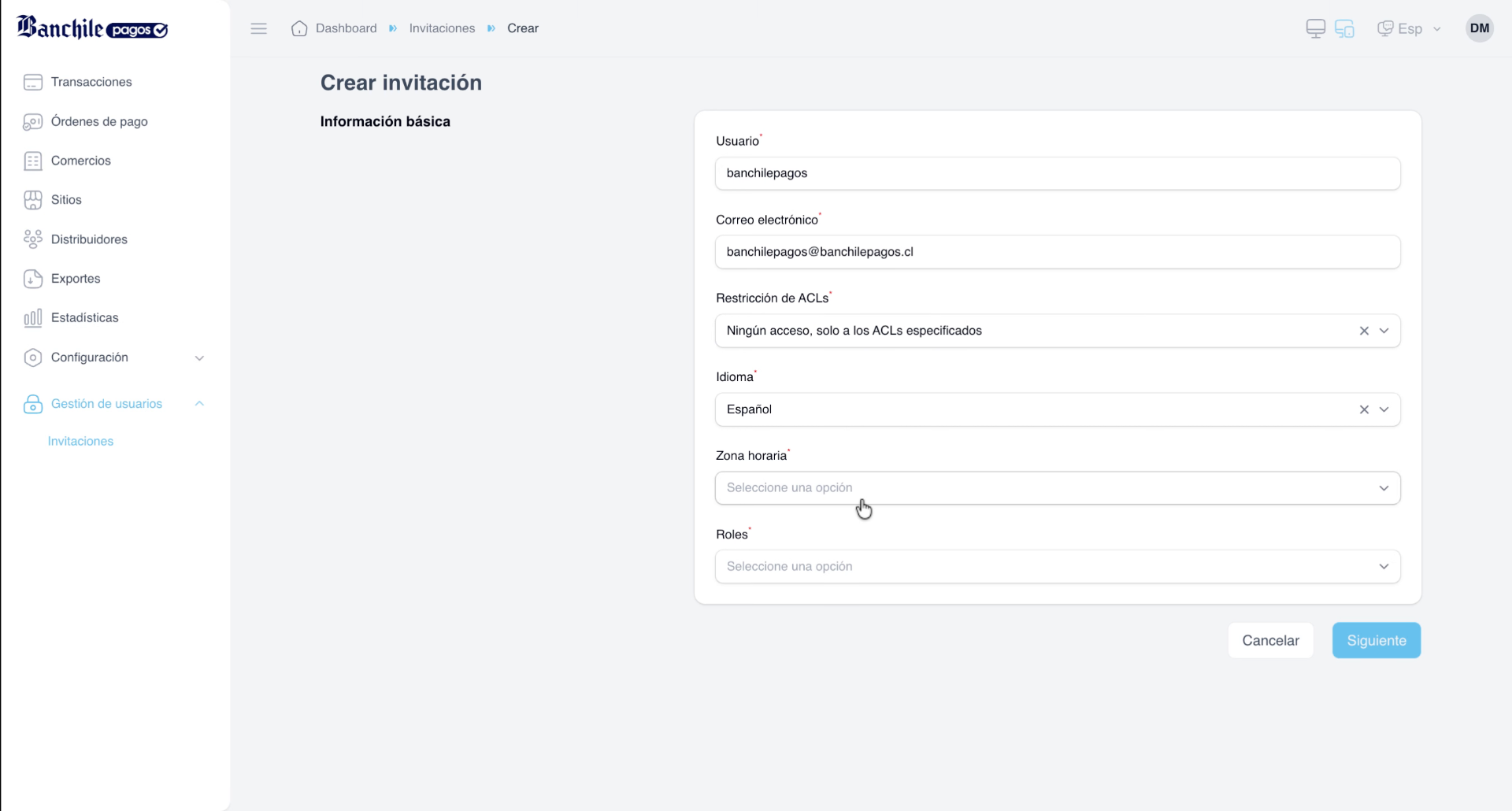The width and height of the screenshot is (1512, 811).
Task: Open the Restricción de ACLs dropdown arrow
Action: click(x=1384, y=331)
